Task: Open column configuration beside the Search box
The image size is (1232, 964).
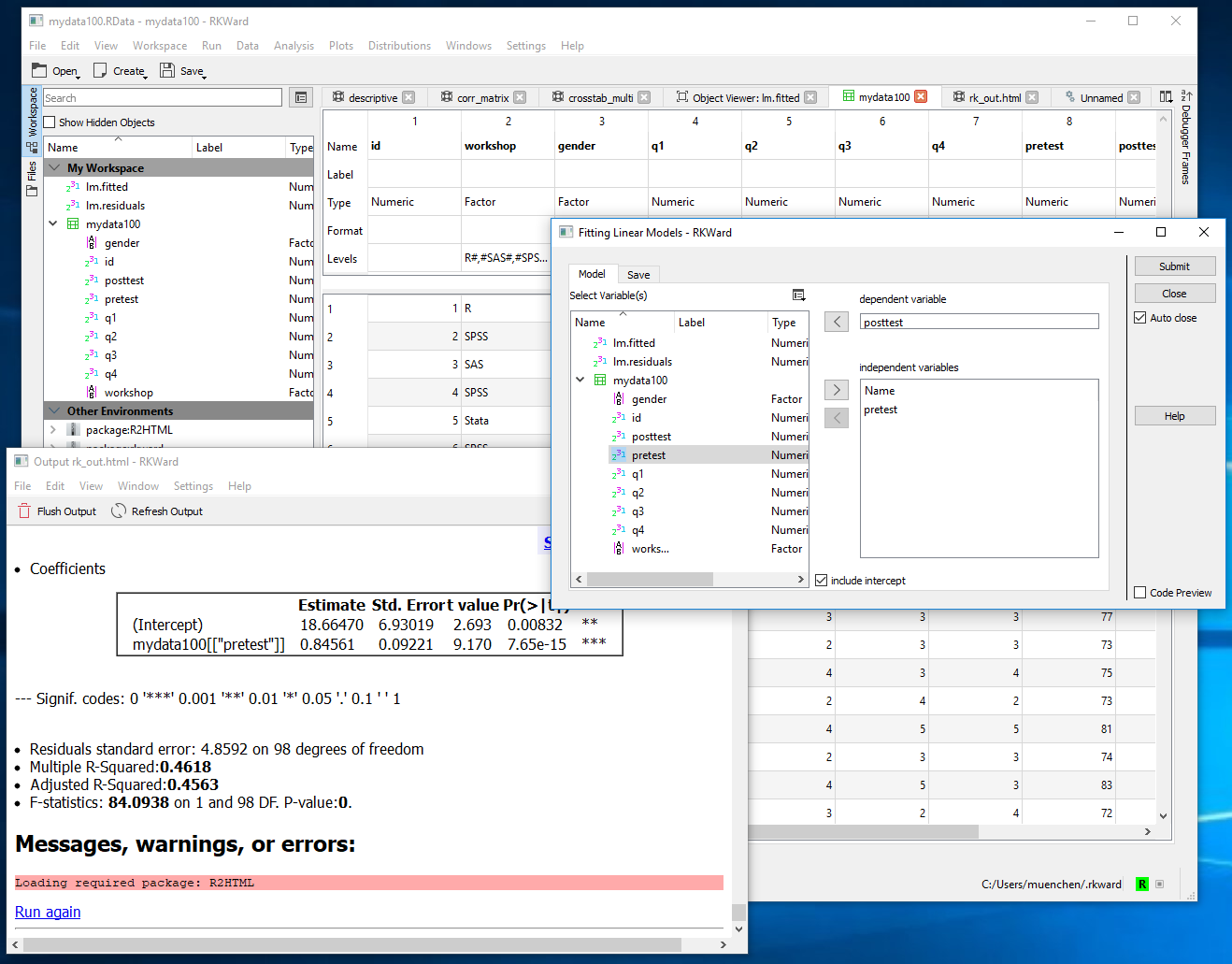Action: 300,97
